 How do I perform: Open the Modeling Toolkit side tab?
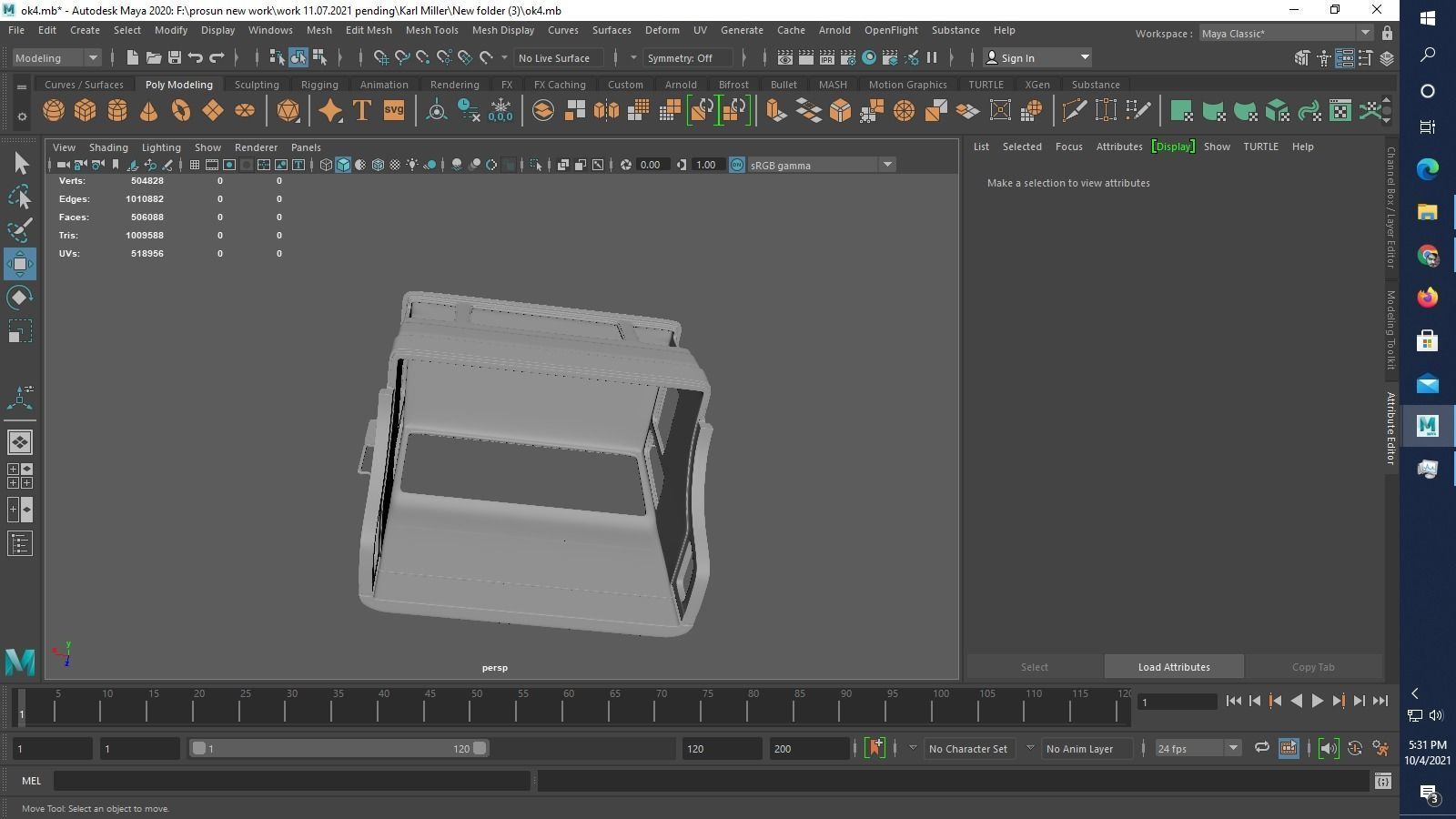(x=1390, y=329)
